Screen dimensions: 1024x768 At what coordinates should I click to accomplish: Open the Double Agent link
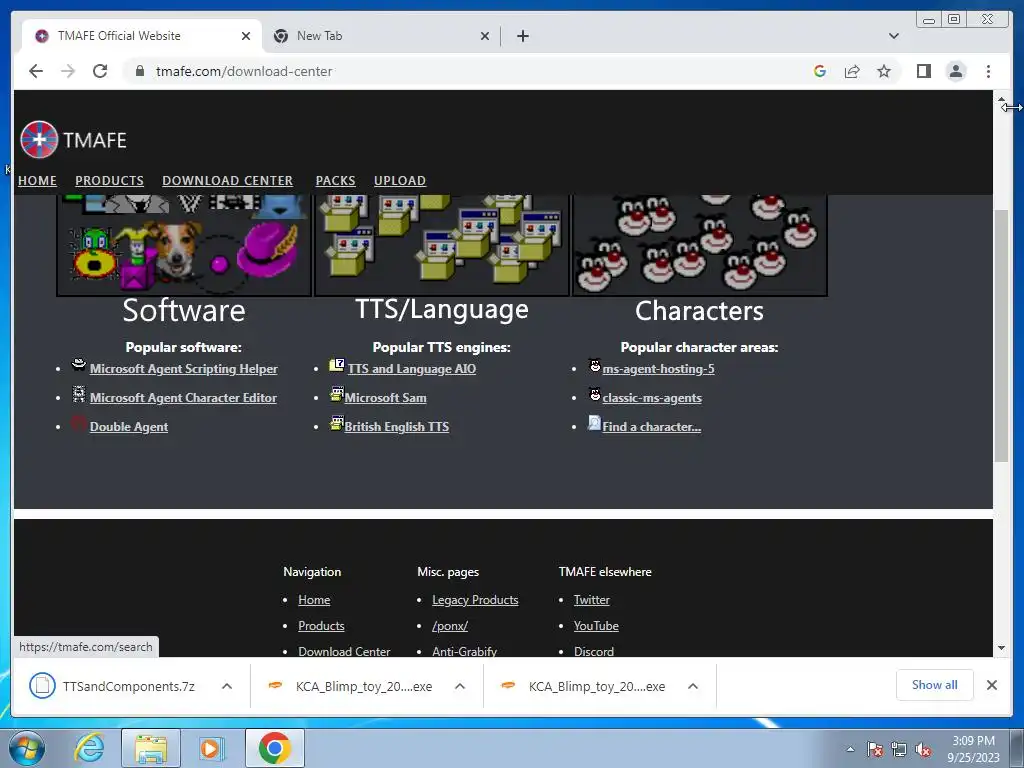point(129,426)
